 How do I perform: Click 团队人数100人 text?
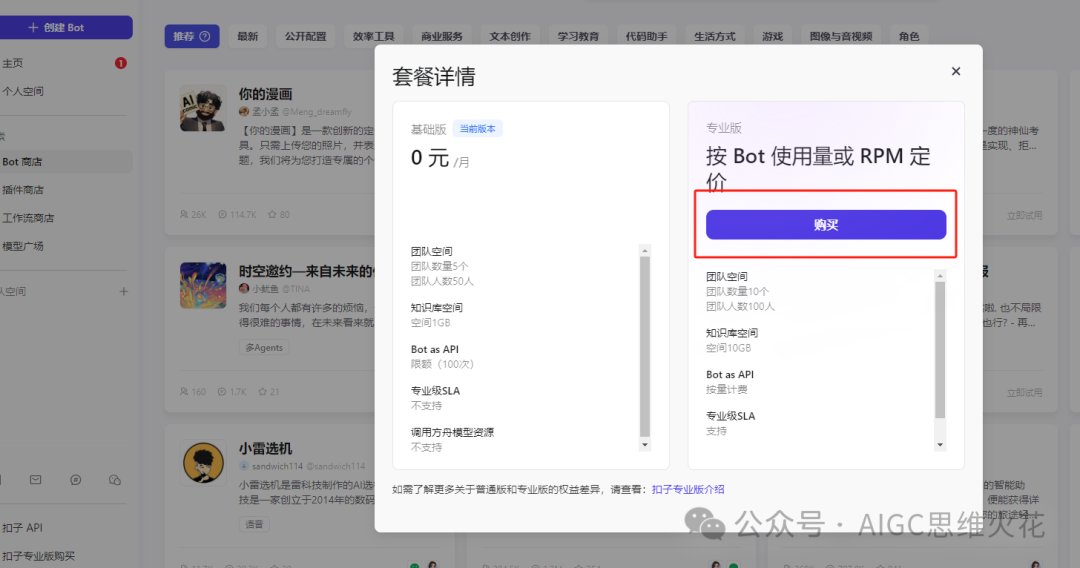740,306
